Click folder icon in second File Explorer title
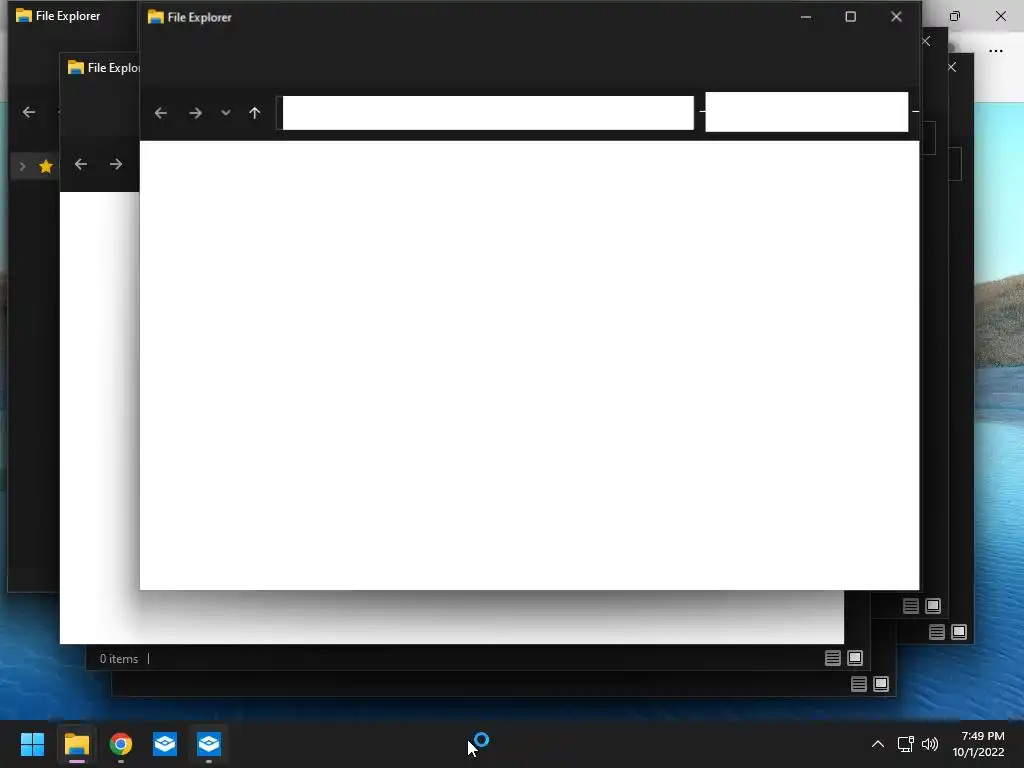Screen dimensions: 1024x768 coord(76,67)
